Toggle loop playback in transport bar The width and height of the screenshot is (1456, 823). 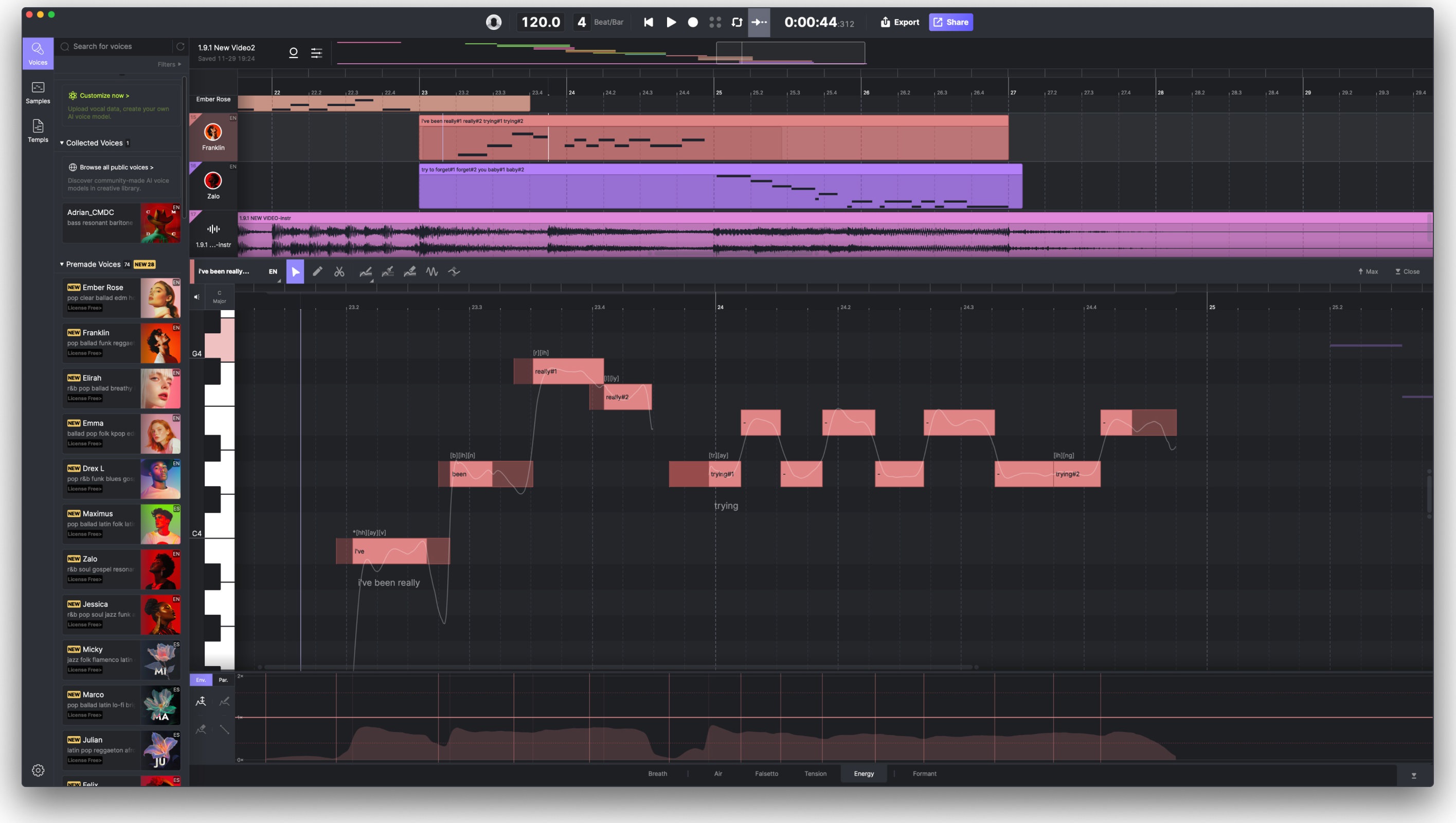pos(737,22)
